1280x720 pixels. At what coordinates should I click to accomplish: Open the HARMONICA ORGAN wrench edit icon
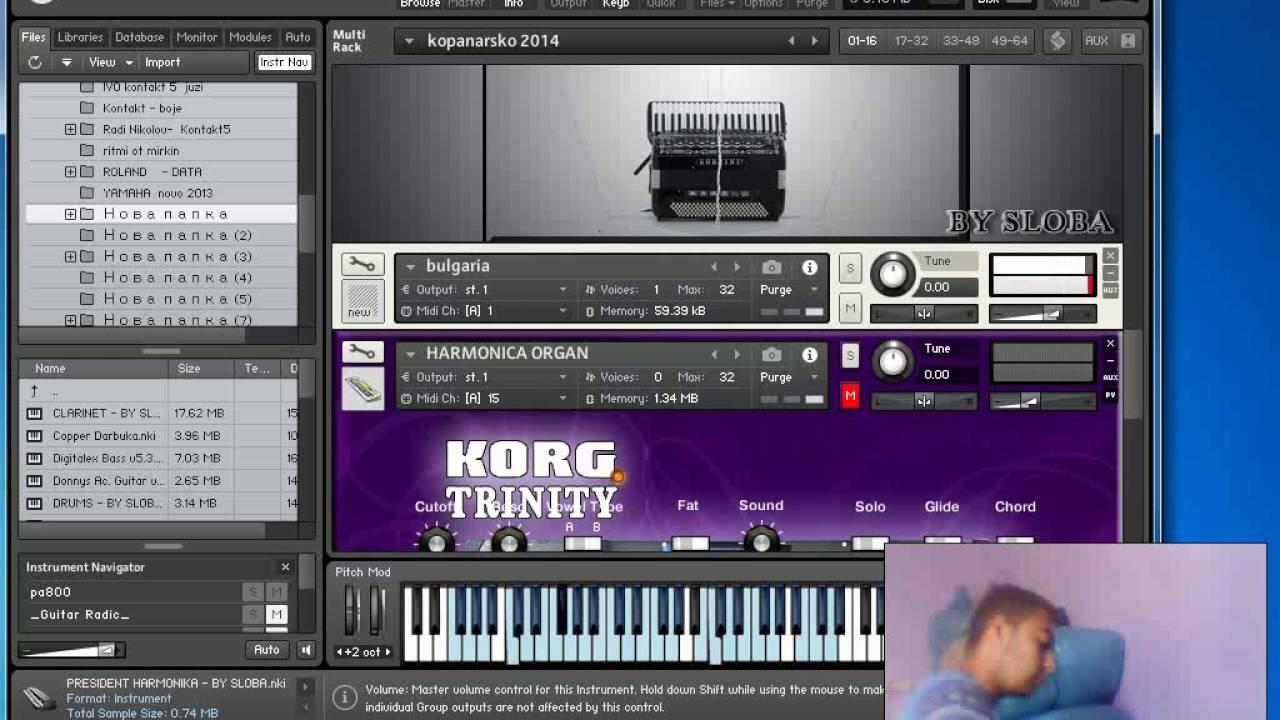pos(362,352)
